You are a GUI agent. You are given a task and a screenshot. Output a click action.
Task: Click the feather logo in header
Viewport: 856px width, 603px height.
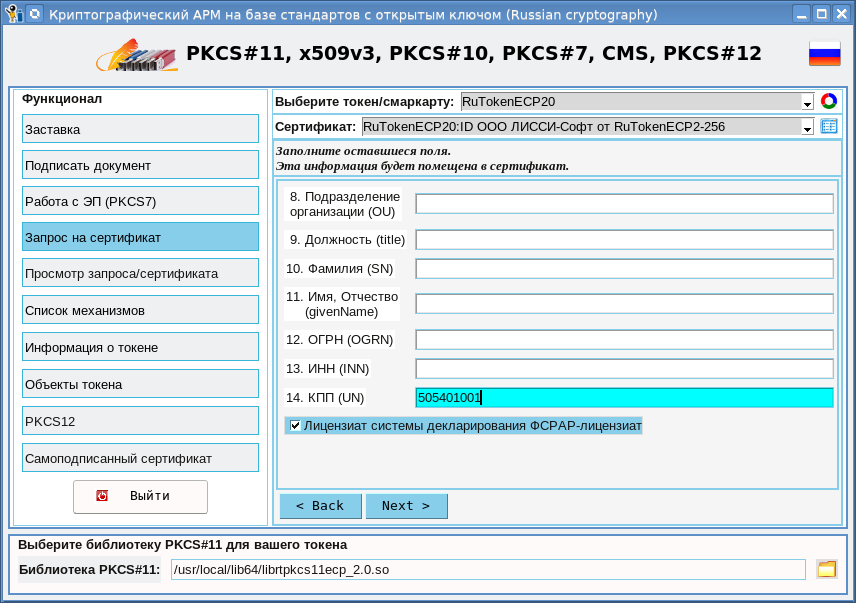tap(137, 55)
